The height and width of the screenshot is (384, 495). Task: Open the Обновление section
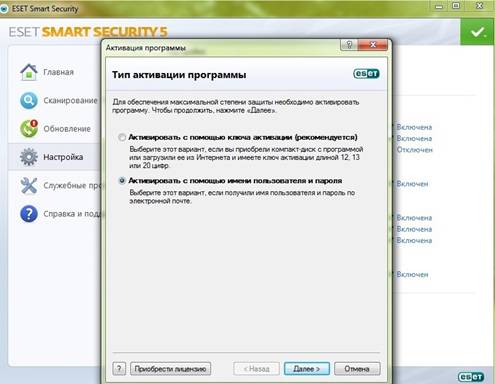[67, 129]
